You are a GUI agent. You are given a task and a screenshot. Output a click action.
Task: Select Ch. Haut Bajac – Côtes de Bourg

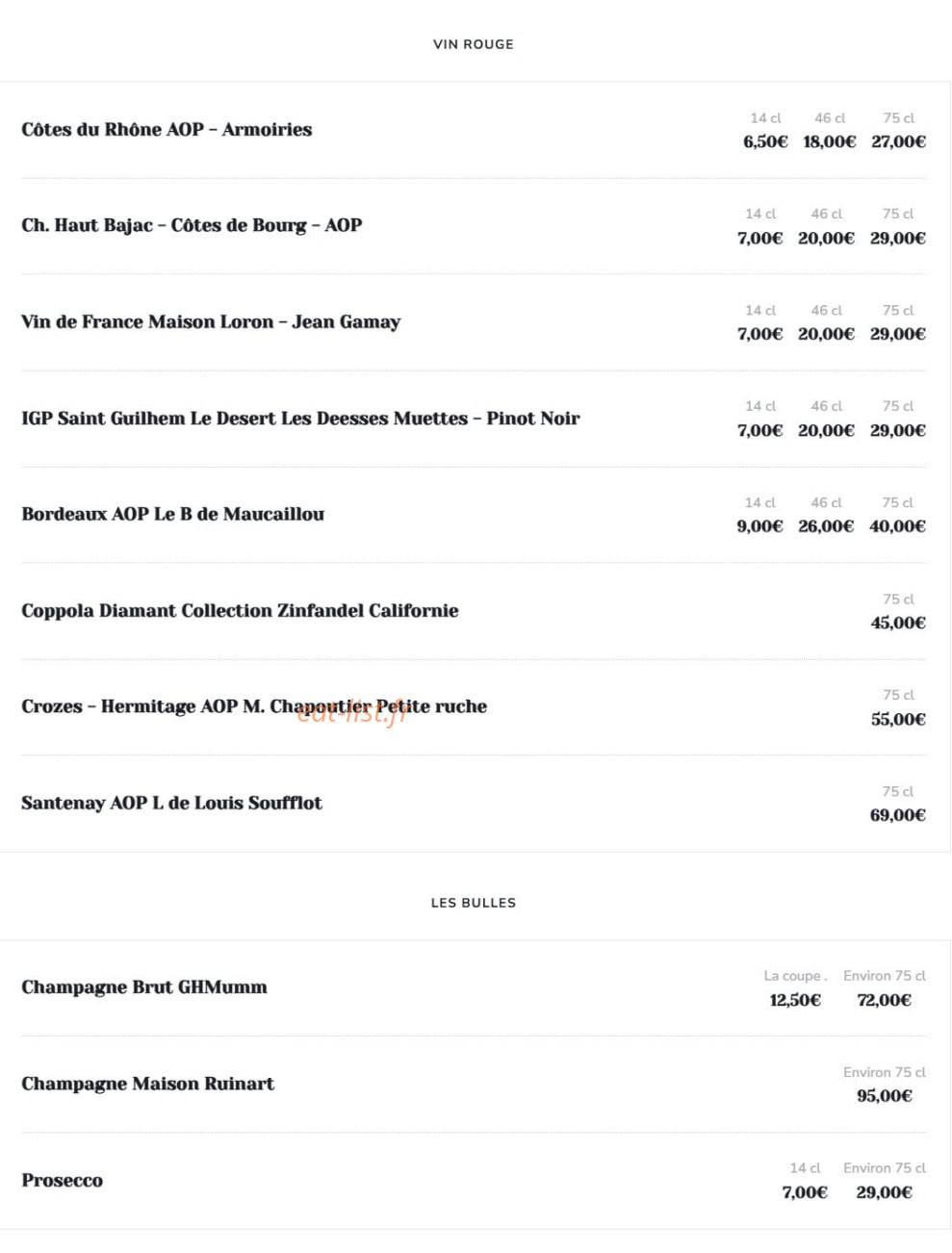pos(192,226)
